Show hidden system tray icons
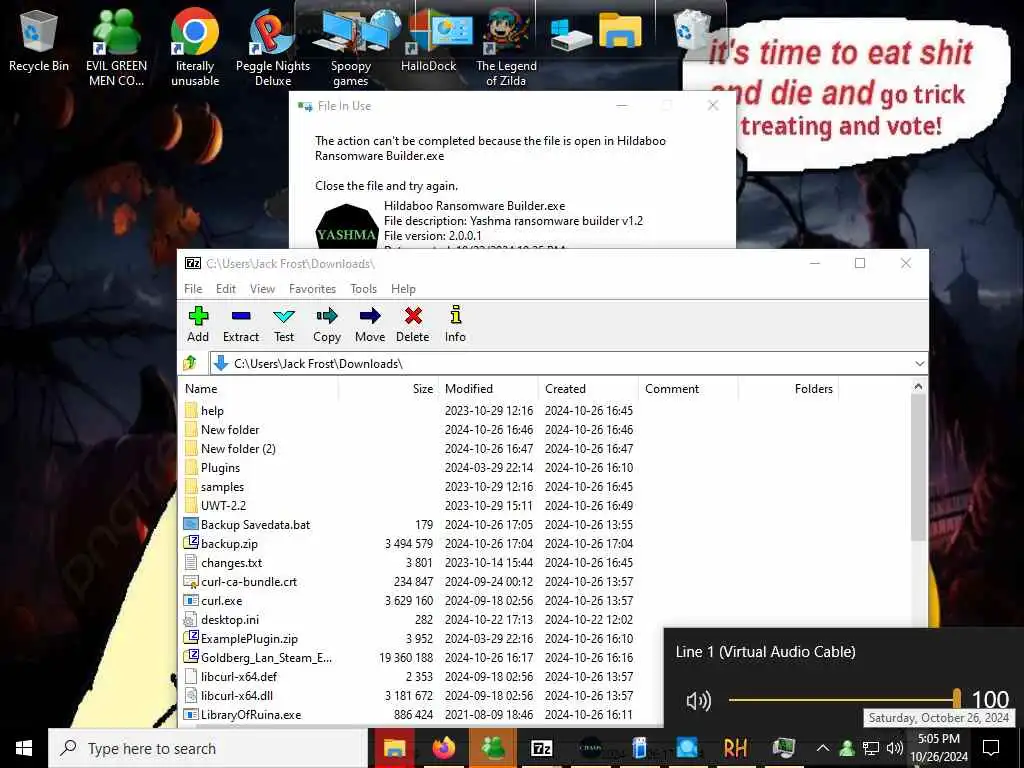 point(823,748)
